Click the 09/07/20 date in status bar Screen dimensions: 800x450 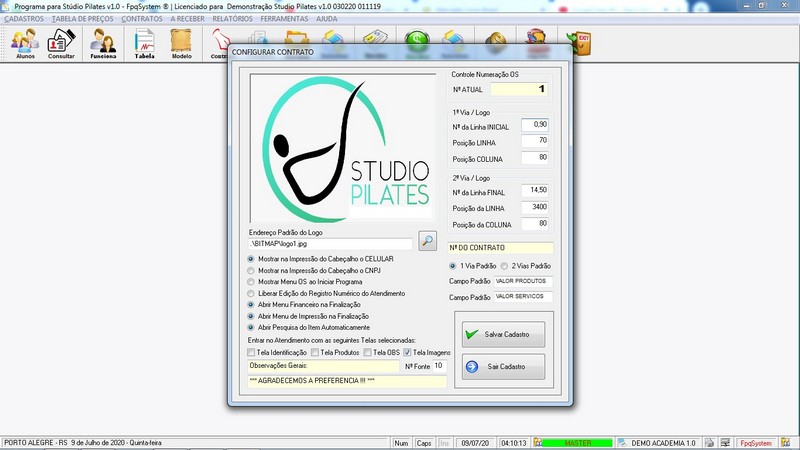(475, 443)
